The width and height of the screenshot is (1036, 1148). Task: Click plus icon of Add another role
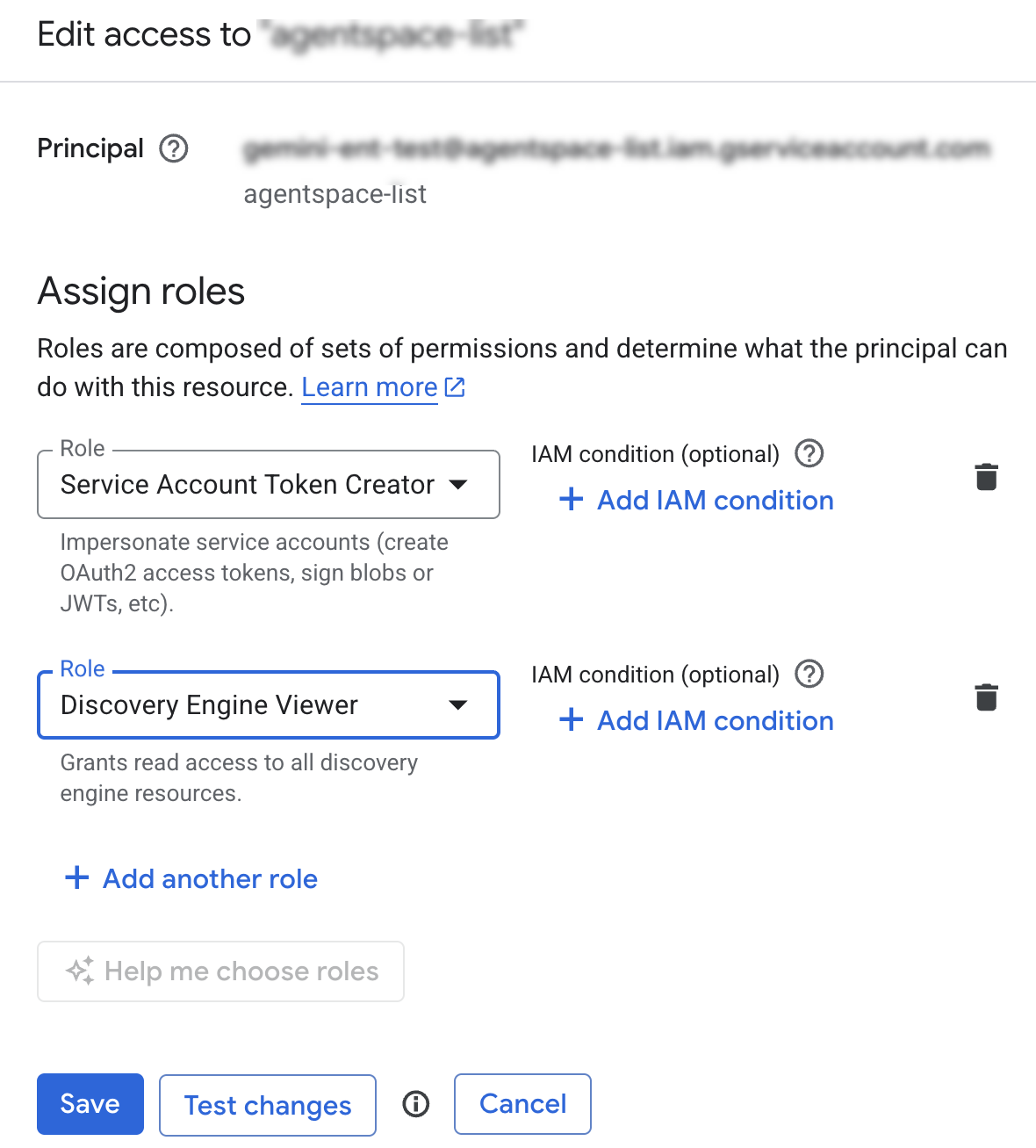click(x=77, y=877)
